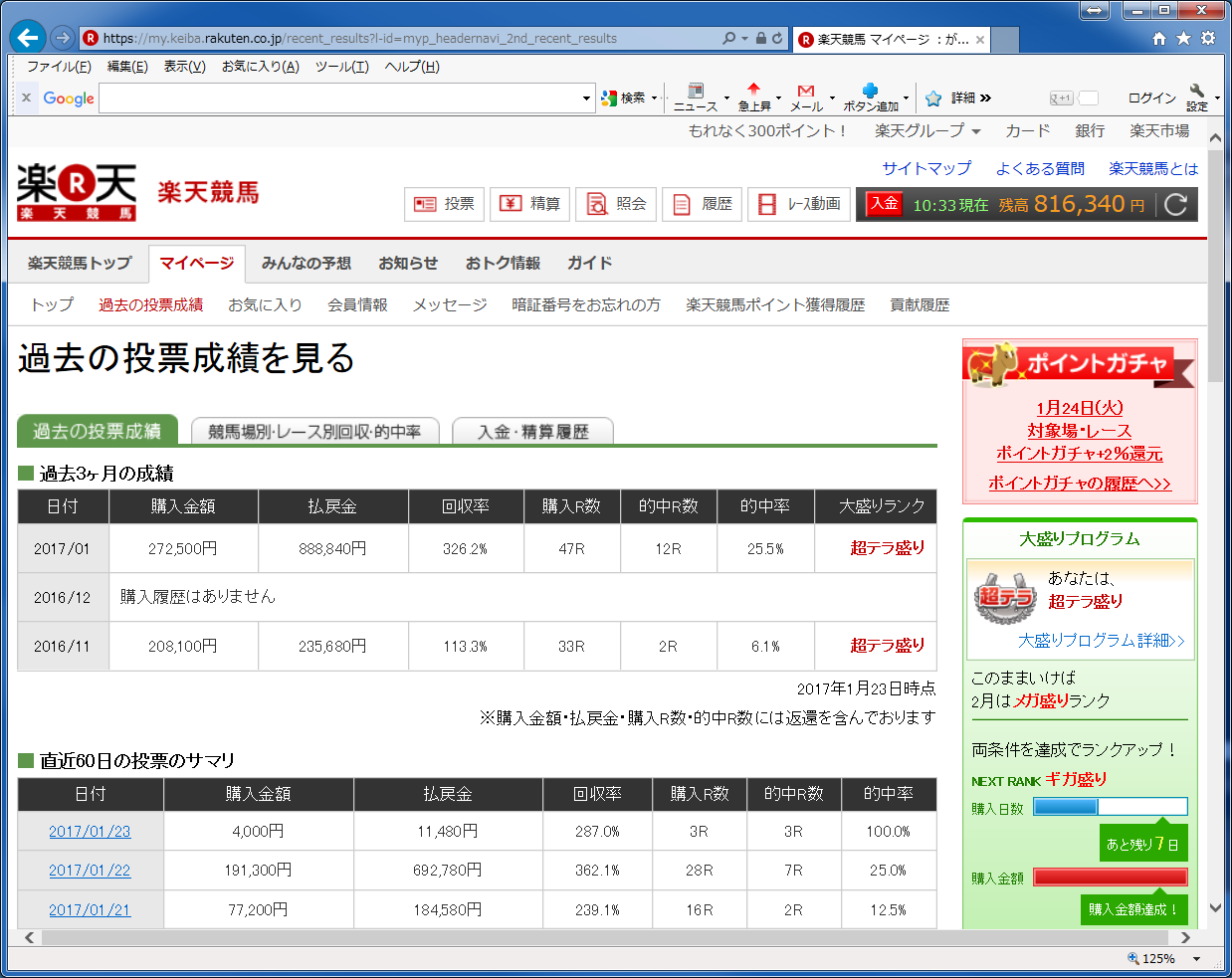Select the おトク情報 navigation tab
Image resolution: width=1232 pixels, height=978 pixels.
pos(503,263)
